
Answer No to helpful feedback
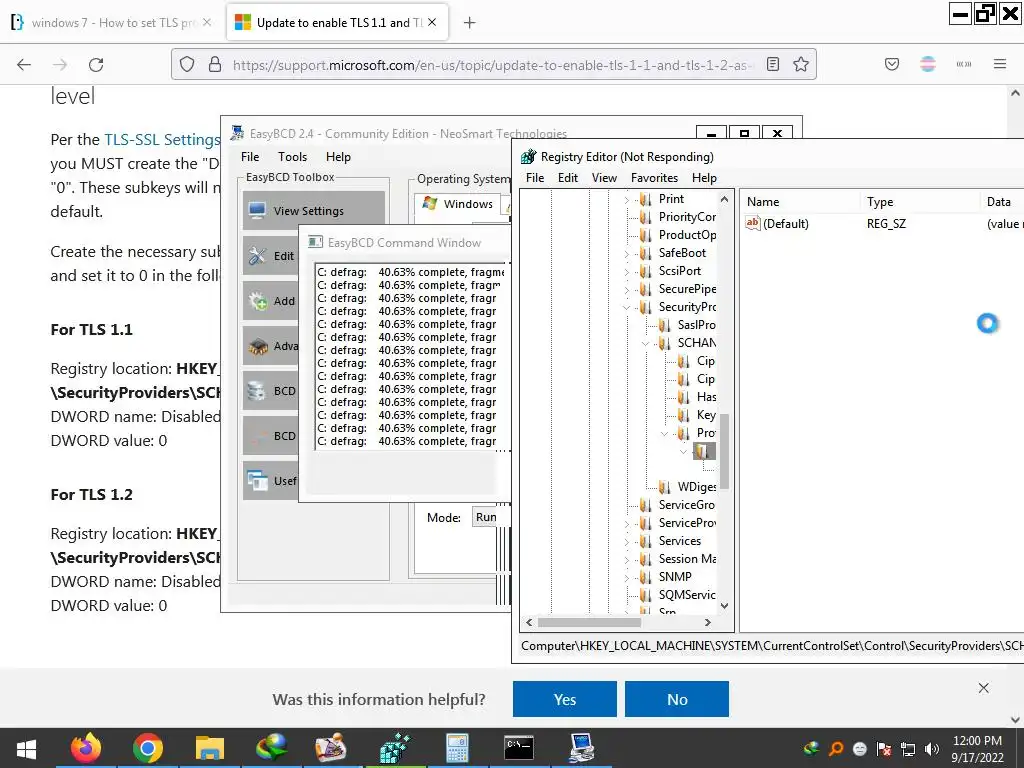677,699
